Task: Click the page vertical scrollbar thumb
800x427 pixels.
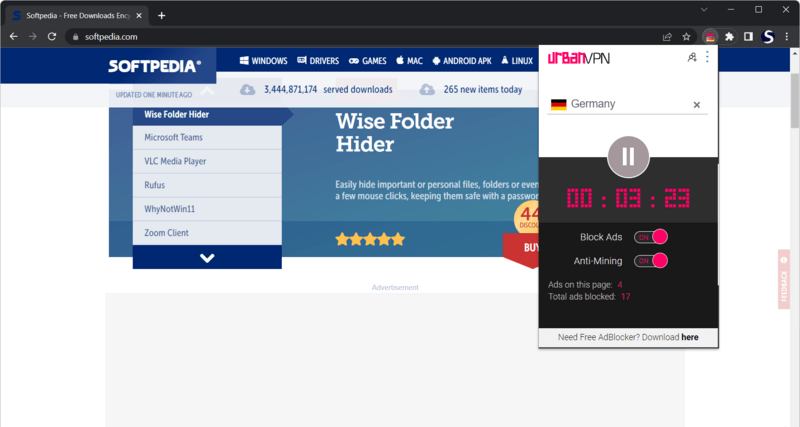Action: click(795, 101)
